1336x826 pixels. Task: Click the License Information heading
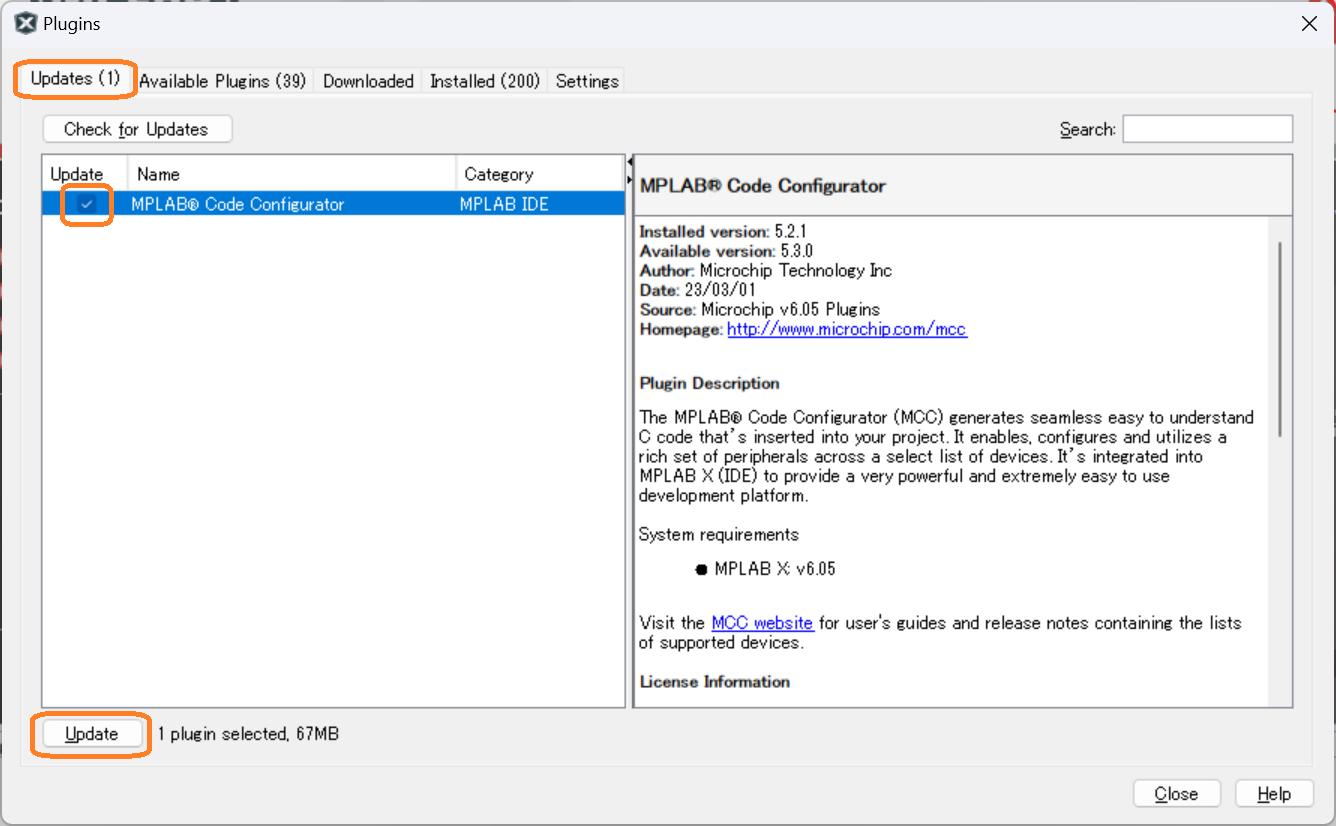(x=715, y=681)
